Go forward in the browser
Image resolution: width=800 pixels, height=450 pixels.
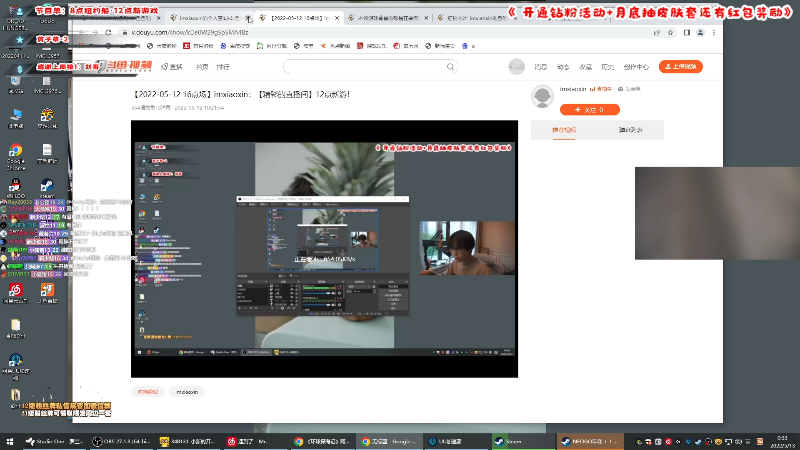pyautogui.click(x=95, y=32)
